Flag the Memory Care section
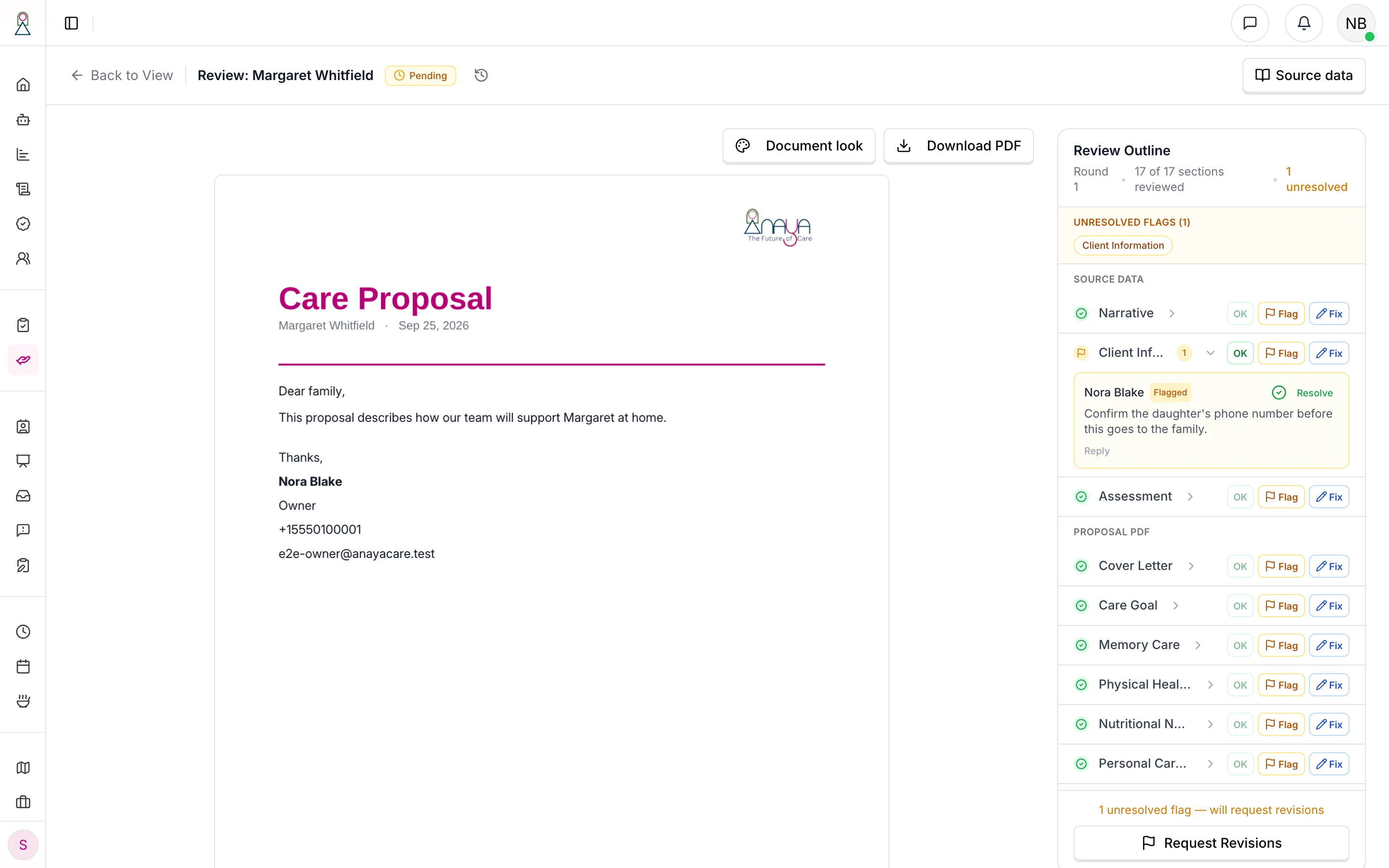The image size is (1389, 868). pyautogui.click(x=1281, y=646)
